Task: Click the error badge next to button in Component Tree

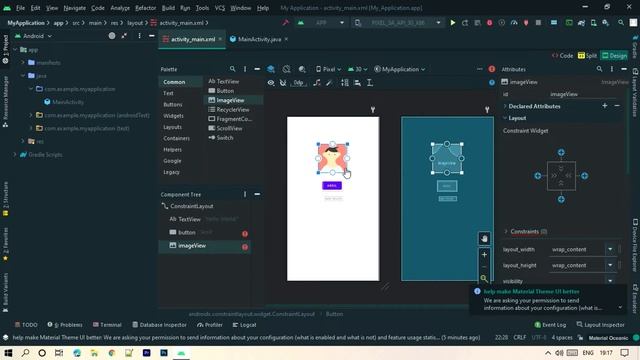Action: (x=245, y=233)
